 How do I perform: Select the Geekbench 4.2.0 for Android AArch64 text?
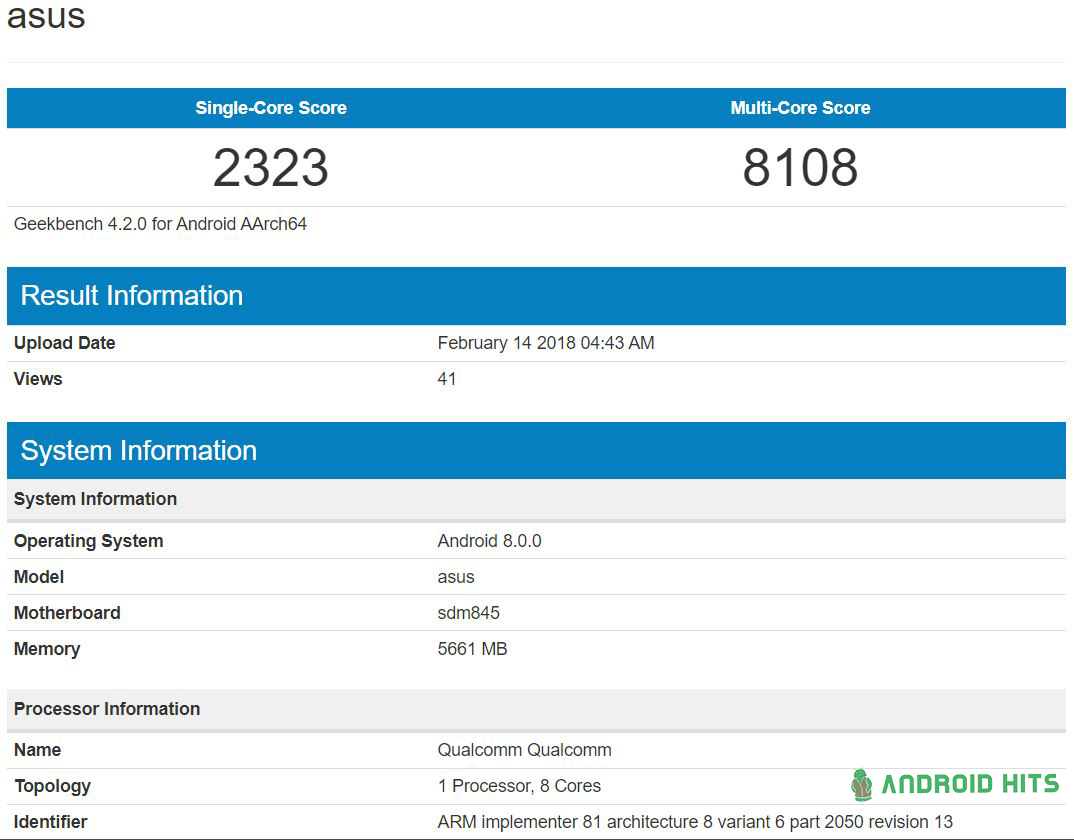click(x=160, y=224)
